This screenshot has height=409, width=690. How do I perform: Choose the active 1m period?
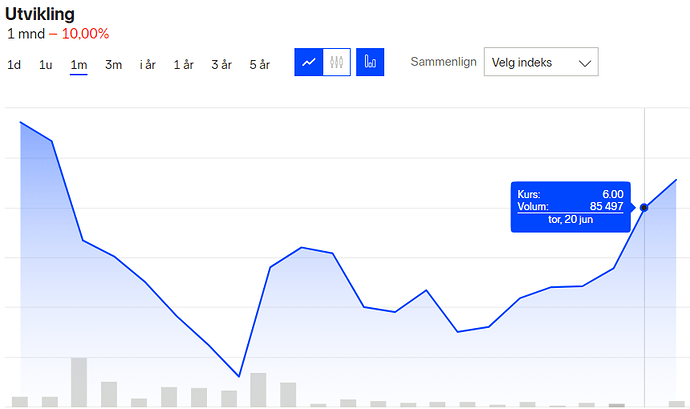tap(79, 65)
